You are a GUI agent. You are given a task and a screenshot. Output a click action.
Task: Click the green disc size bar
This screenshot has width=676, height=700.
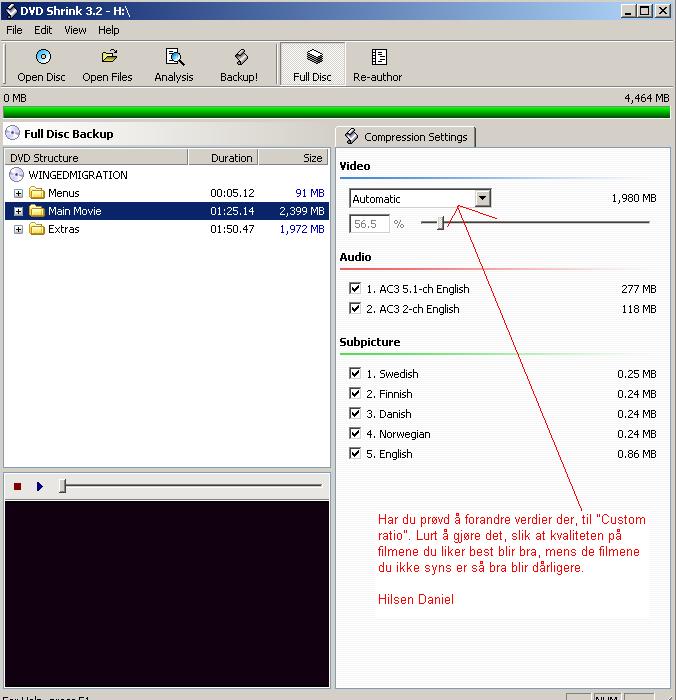[x=337, y=112]
